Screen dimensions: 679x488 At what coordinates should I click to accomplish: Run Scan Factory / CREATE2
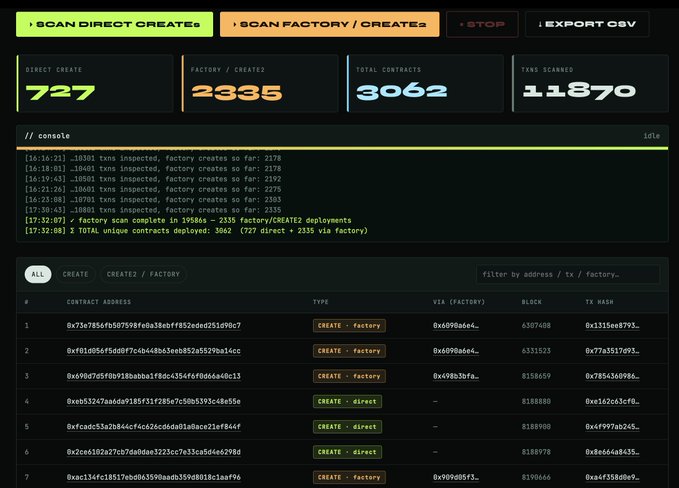tap(330, 24)
